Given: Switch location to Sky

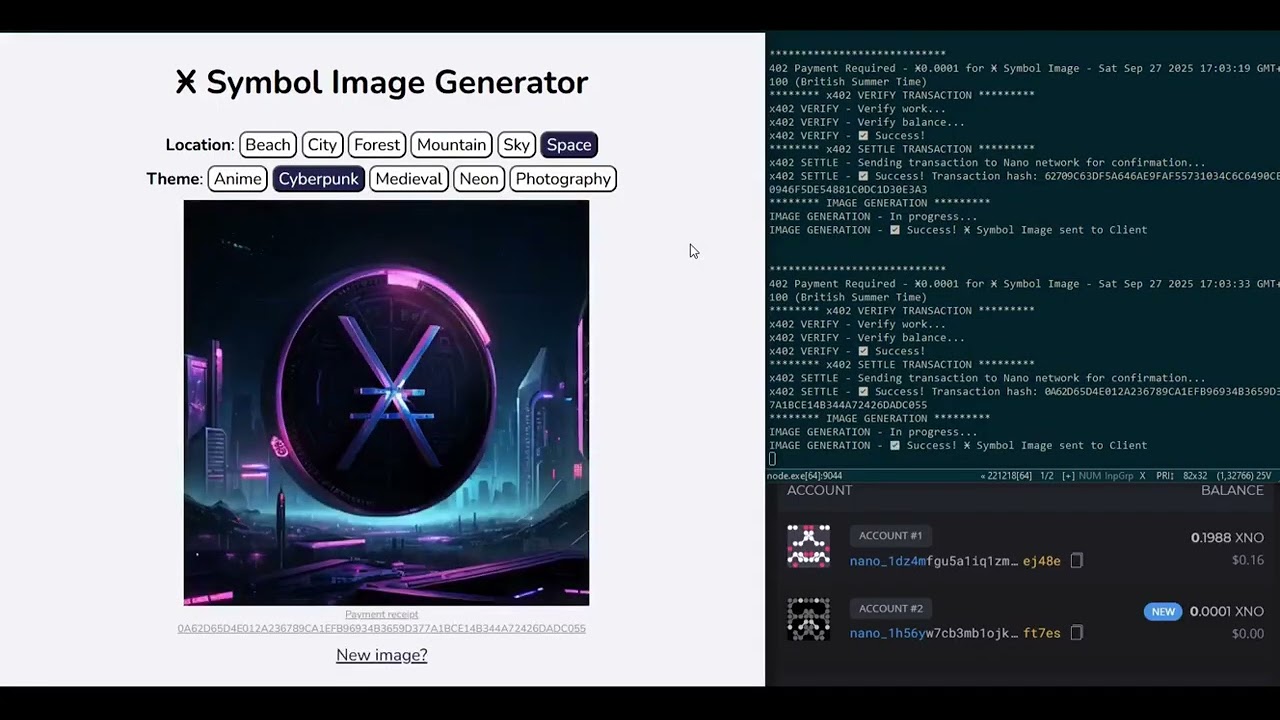Looking at the screenshot, I should 516,145.
